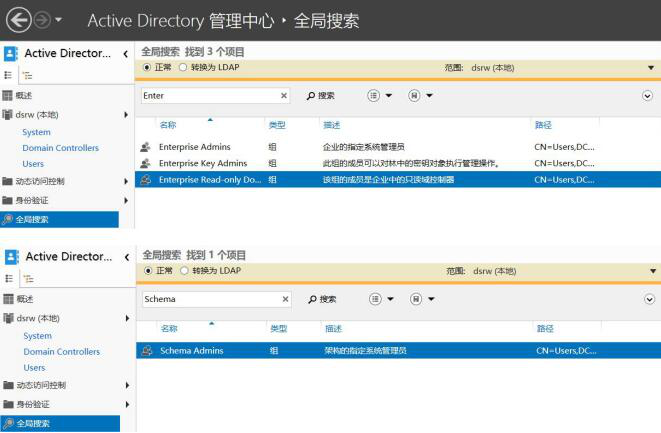Expand 身份验证 arrow in upper pane

pos(126,200)
